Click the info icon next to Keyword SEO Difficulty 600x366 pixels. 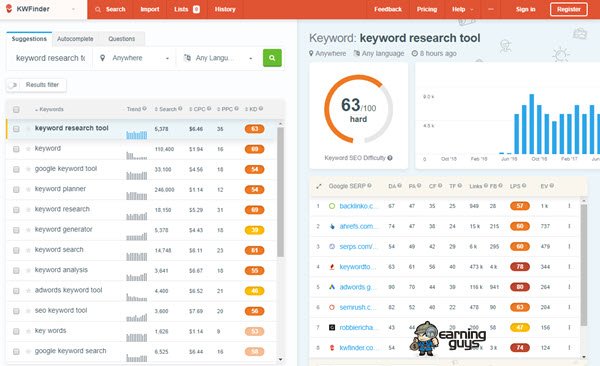point(390,158)
